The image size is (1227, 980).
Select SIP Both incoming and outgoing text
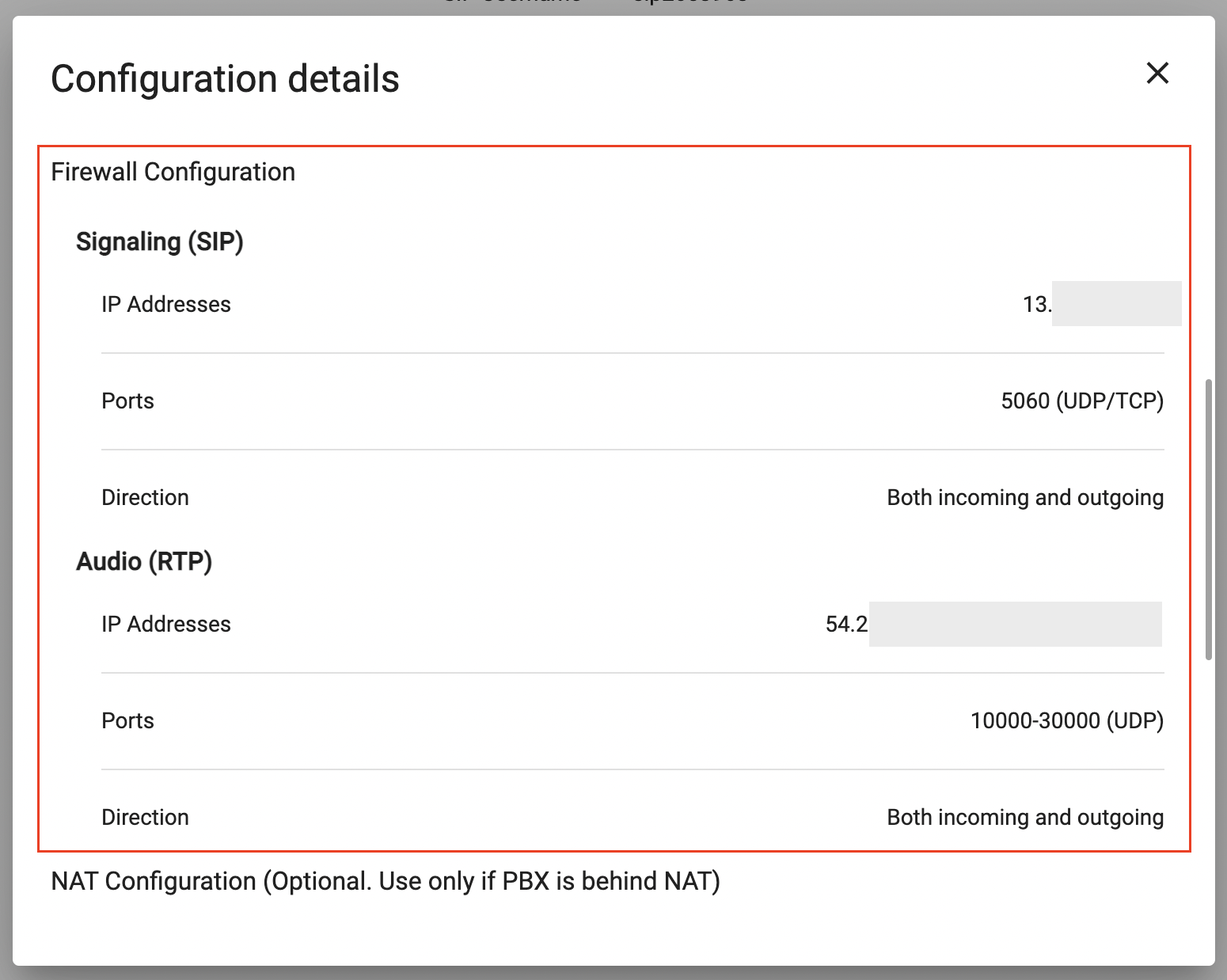pos(1025,497)
